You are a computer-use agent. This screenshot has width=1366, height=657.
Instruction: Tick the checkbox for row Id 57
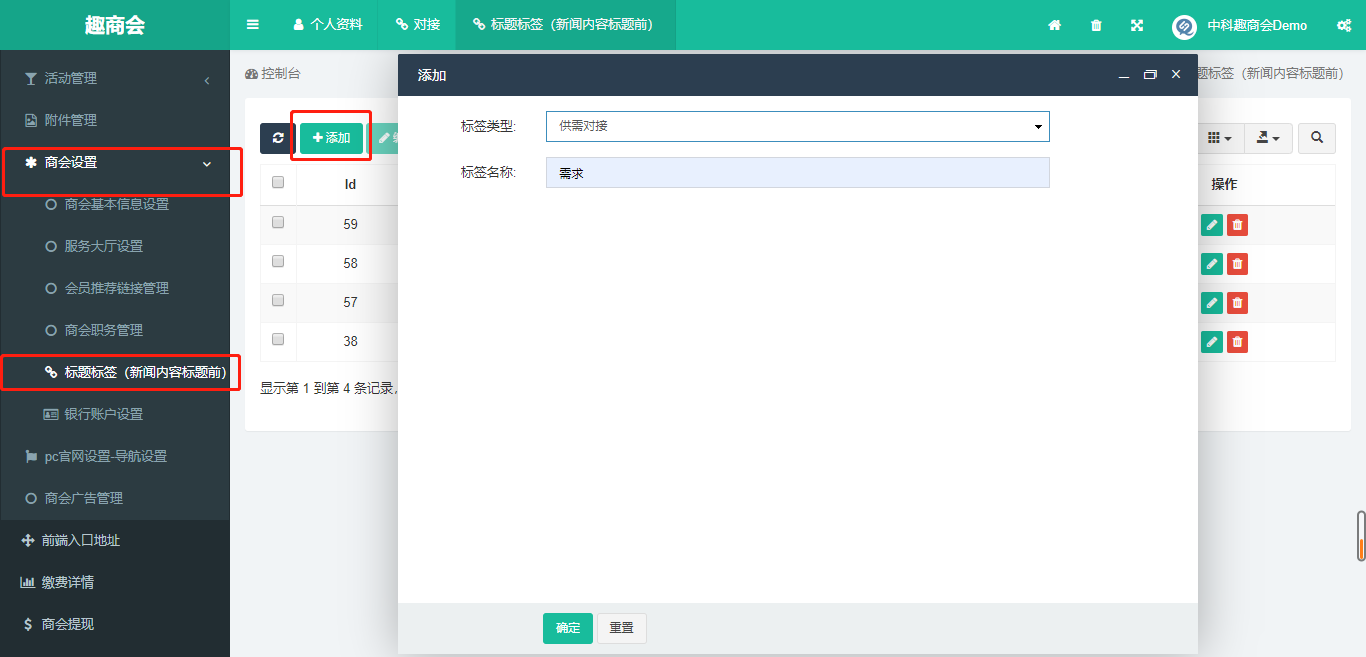(x=278, y=301)
